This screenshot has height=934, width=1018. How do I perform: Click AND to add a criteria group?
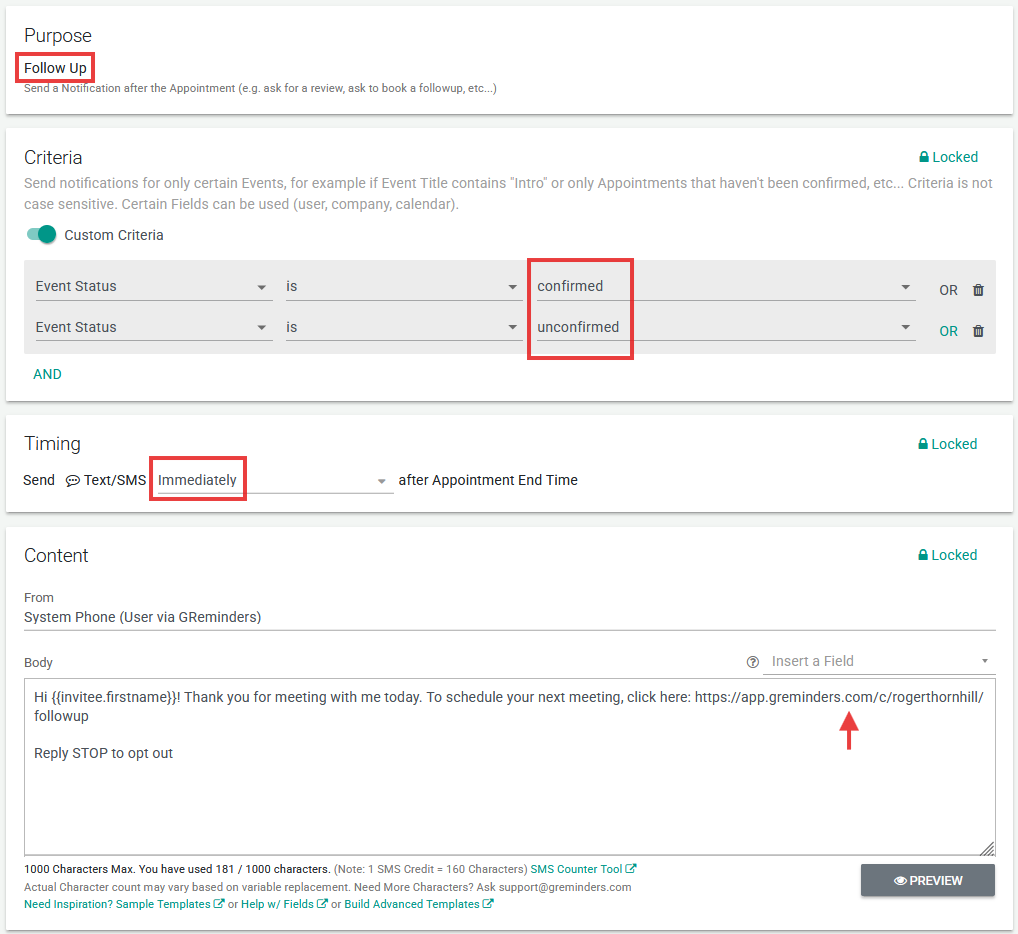tap(47, 374)
